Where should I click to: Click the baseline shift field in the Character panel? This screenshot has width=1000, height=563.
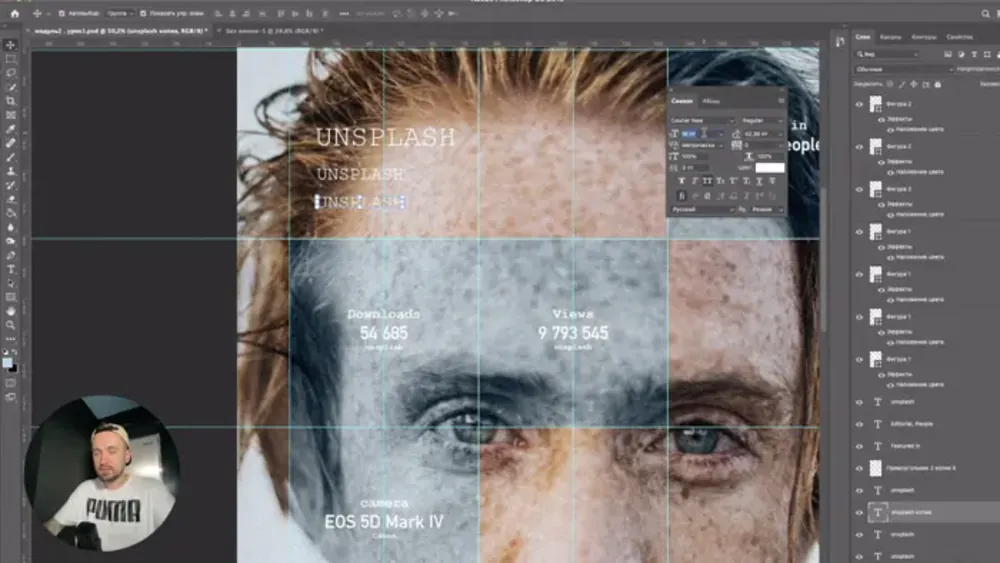click(x=695, y=168)
